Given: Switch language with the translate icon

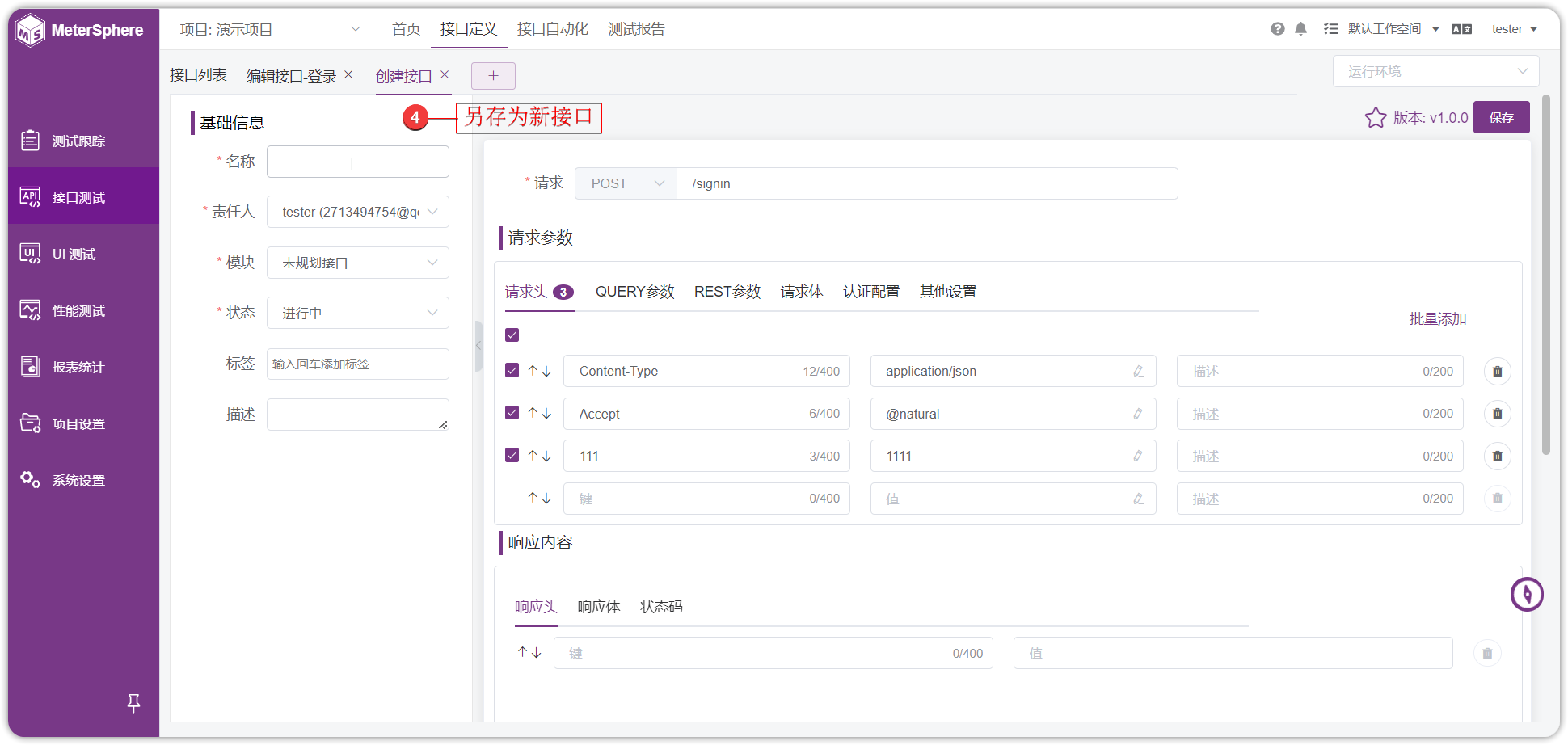Looking at the screenshot, I should pyautogui.click(x=1461, y=29).
